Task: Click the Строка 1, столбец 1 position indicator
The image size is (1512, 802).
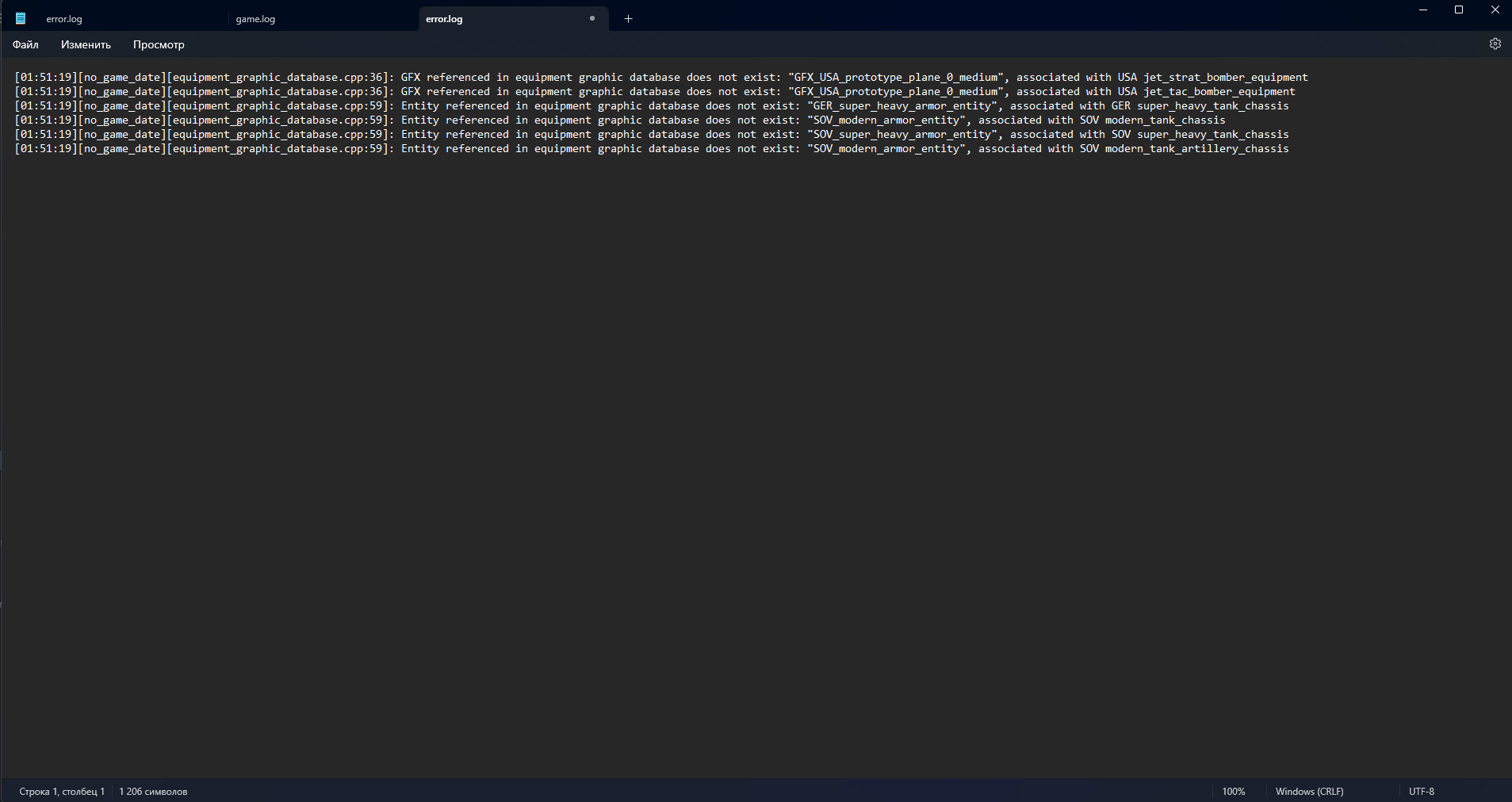Action: coord(62,791)
